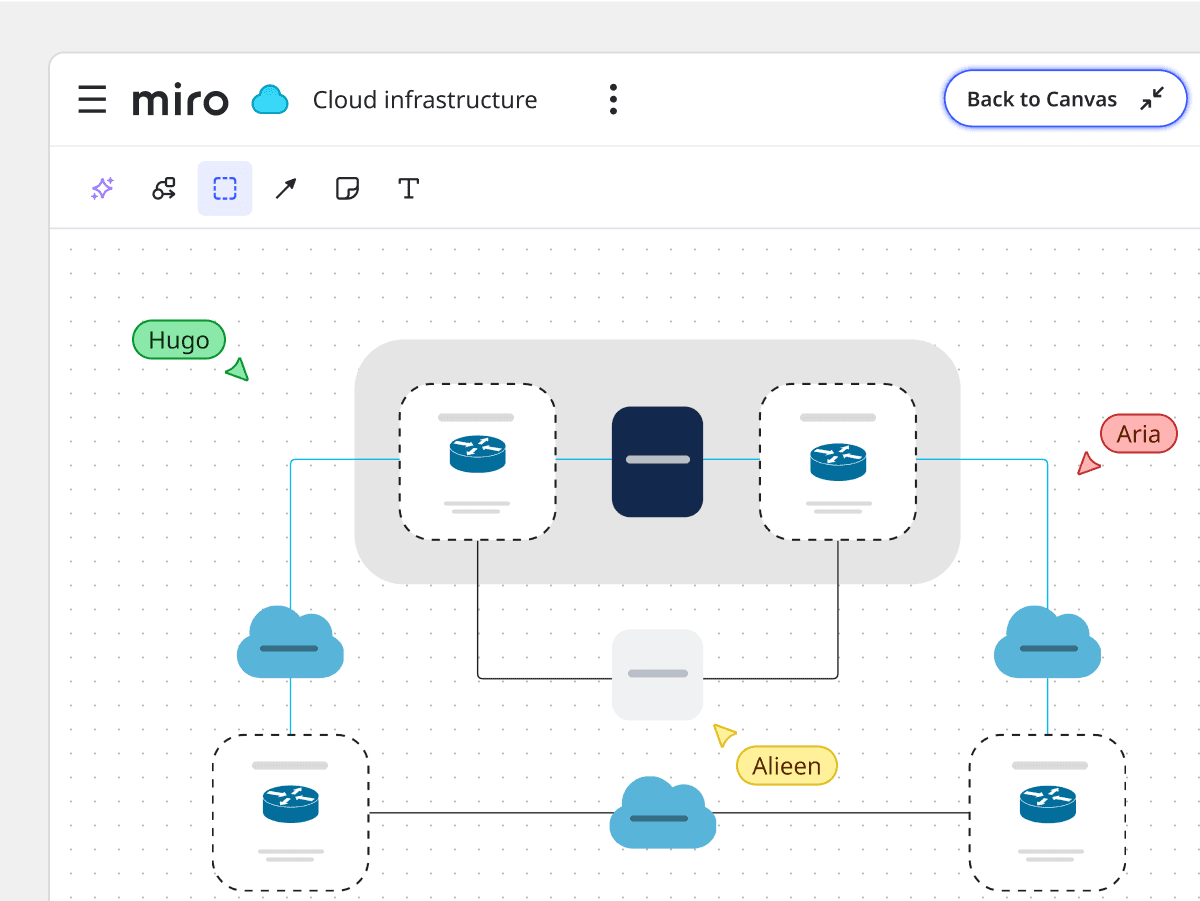The width and height of the screenshot is (1200, 901).
Task: Open the three-dot board options menu
Action: 613,100
